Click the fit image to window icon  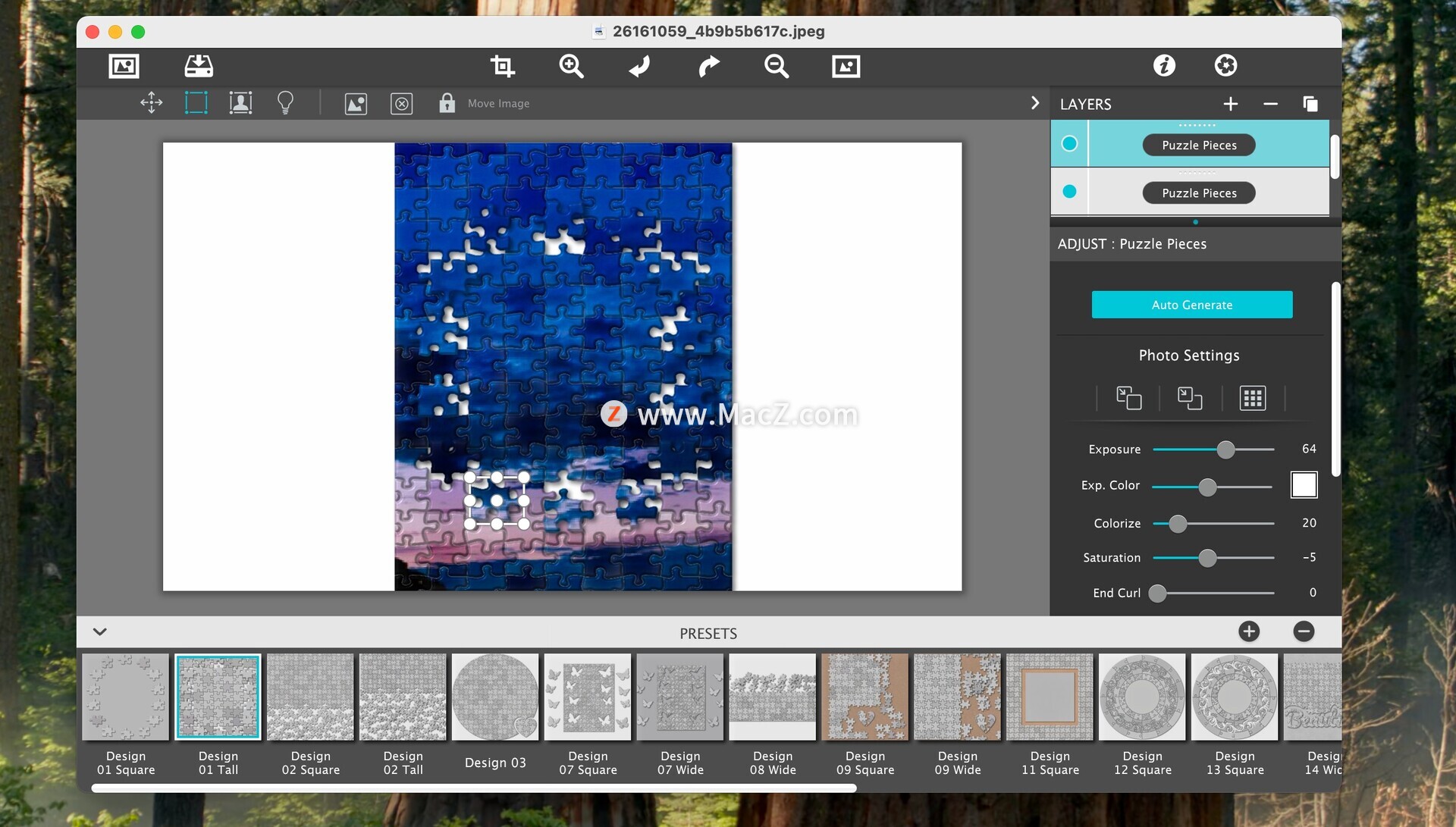[x=846, y=66]
